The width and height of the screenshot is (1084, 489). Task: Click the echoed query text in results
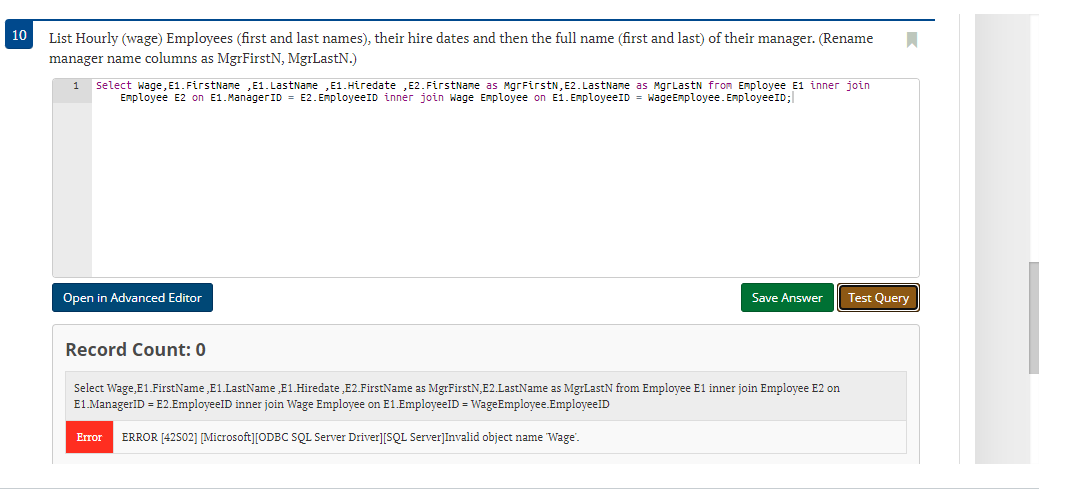click(x=457, y=396)
